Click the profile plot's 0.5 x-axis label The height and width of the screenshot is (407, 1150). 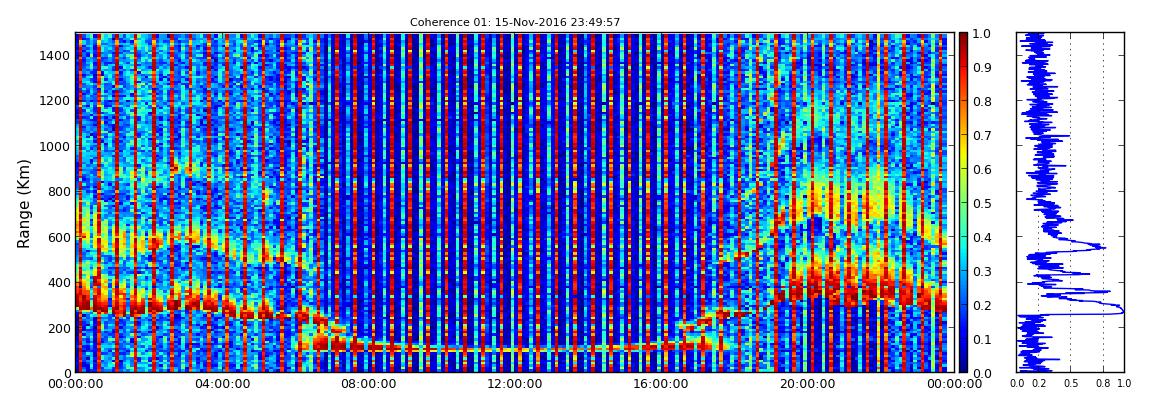point(1070,384)
